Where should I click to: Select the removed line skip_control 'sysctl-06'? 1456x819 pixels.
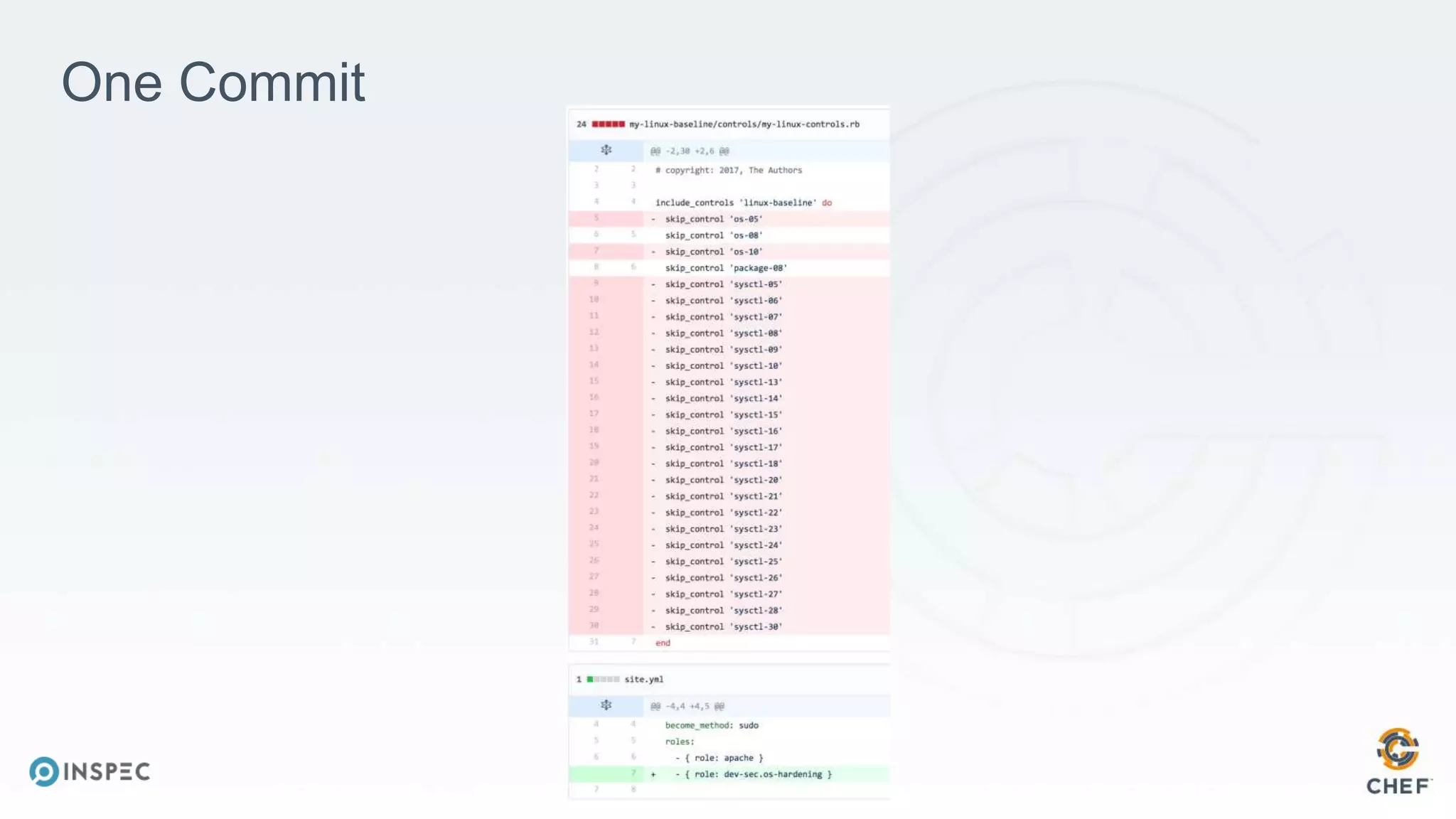tap(729, 301)
